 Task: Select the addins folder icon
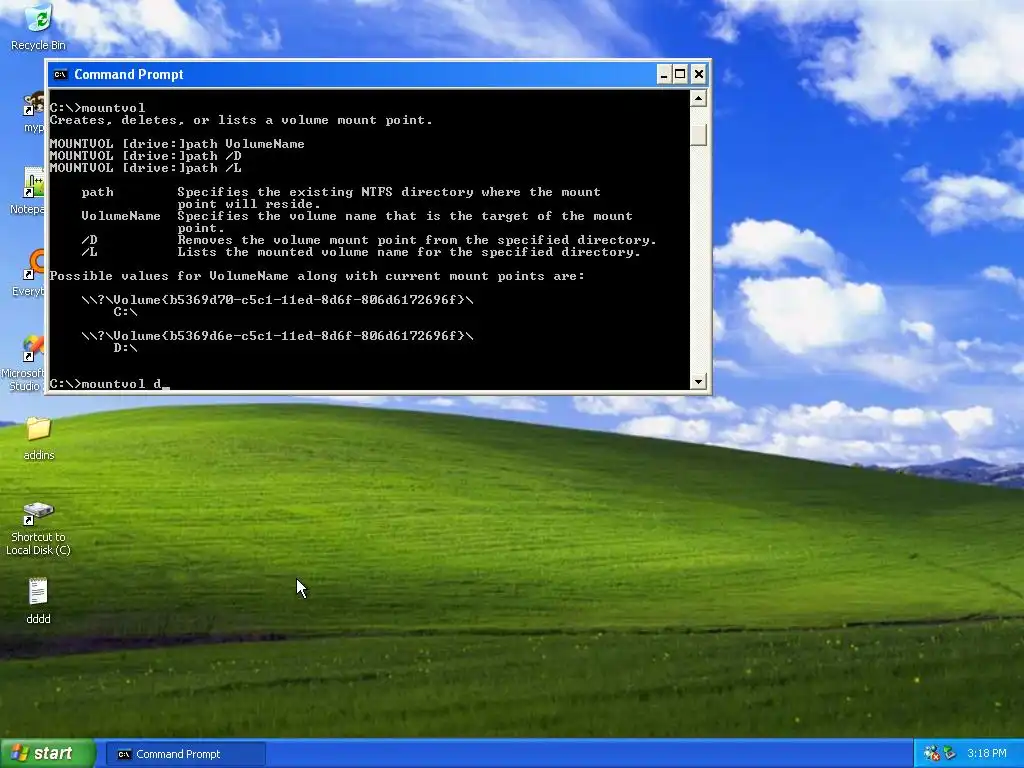tap(39, 429)
